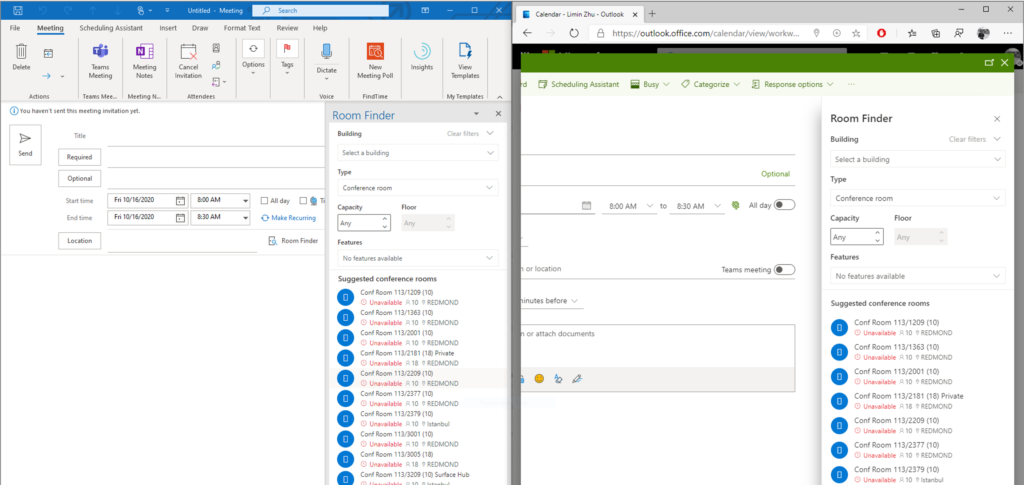The height and width of the screenshot is (485, 1024).
Task: Select Conf Room 113/2181 (18) Private in desktop
Action: (417, 358)
